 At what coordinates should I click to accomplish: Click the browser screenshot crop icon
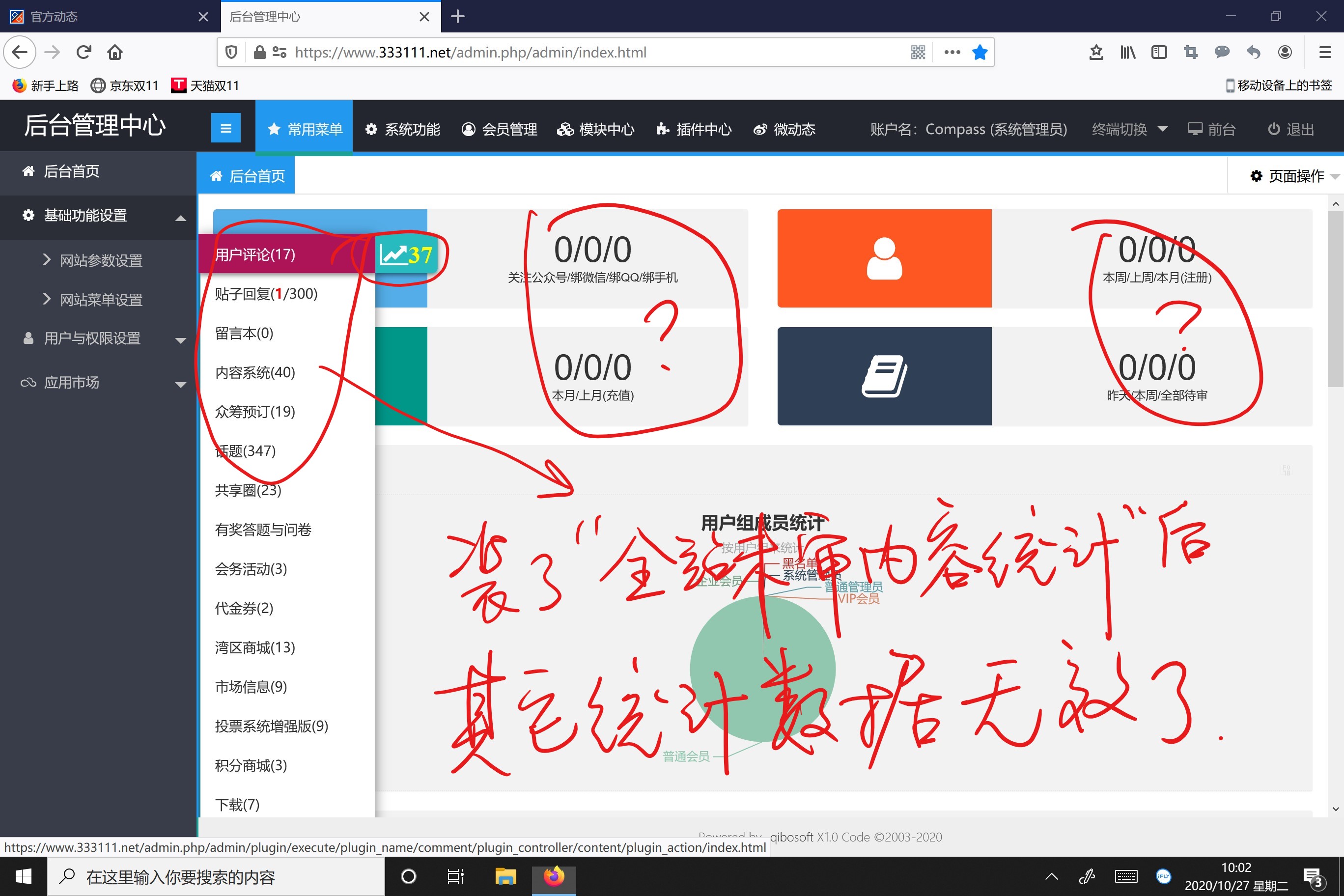[x=1190, y=53]
